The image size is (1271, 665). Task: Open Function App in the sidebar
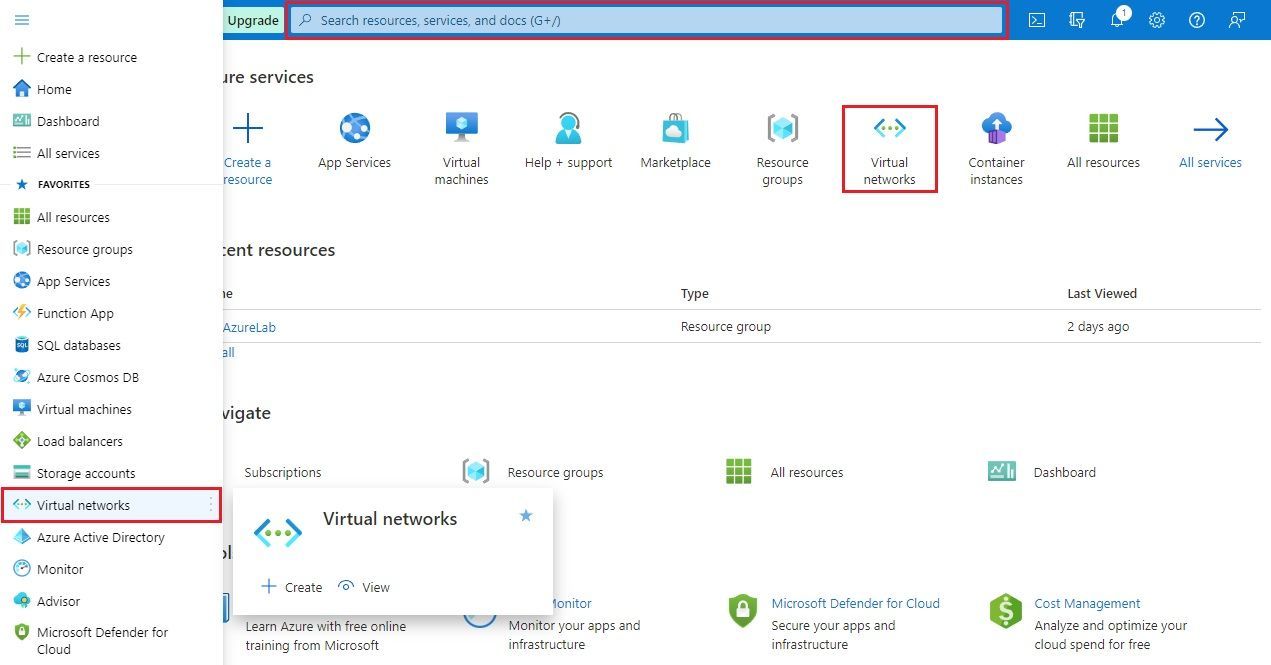tap(75, 313)
